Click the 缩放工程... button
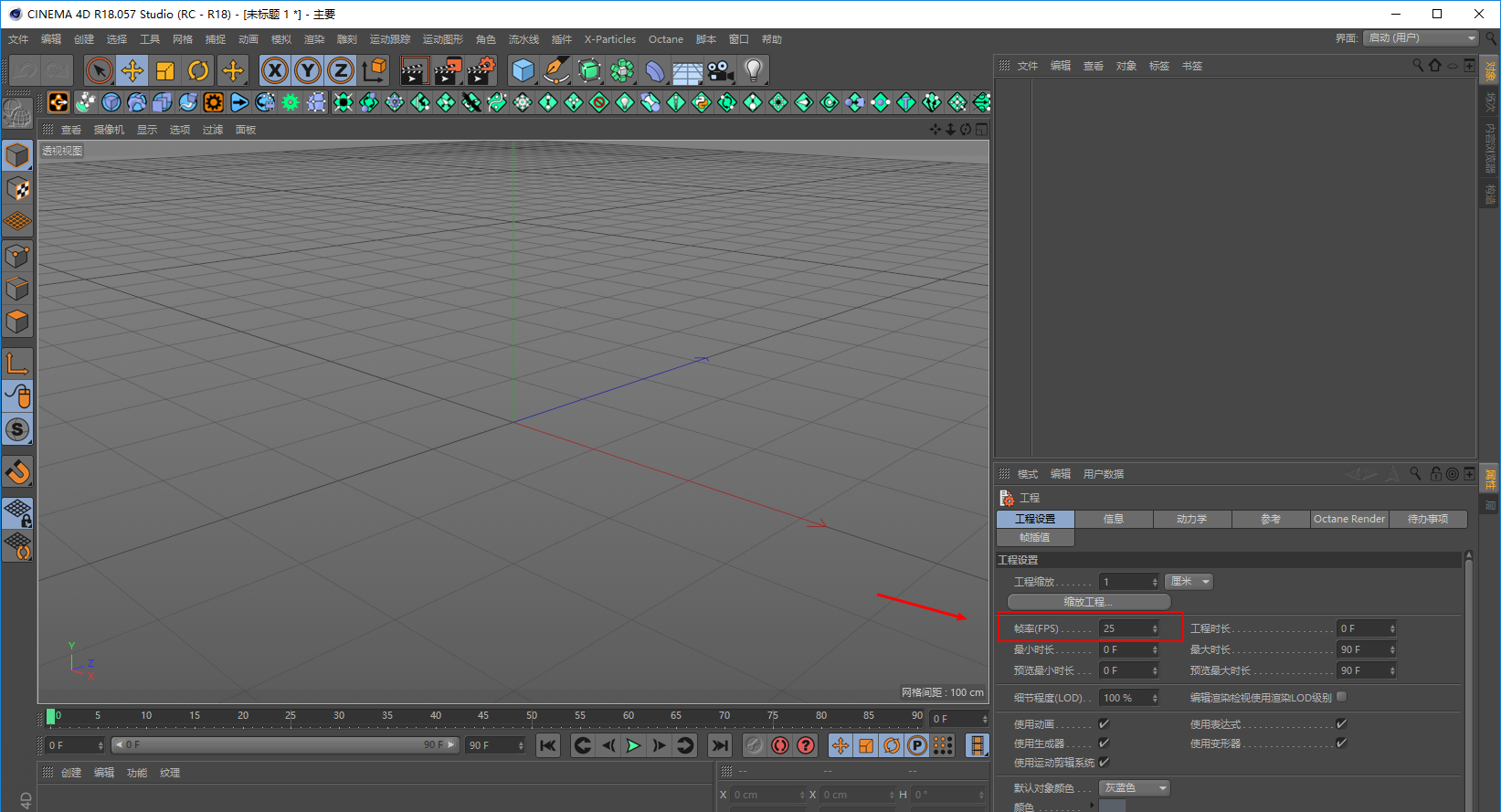This screenshot has width=1501, height=812. pyautogui.click(x=1089, y=602)
